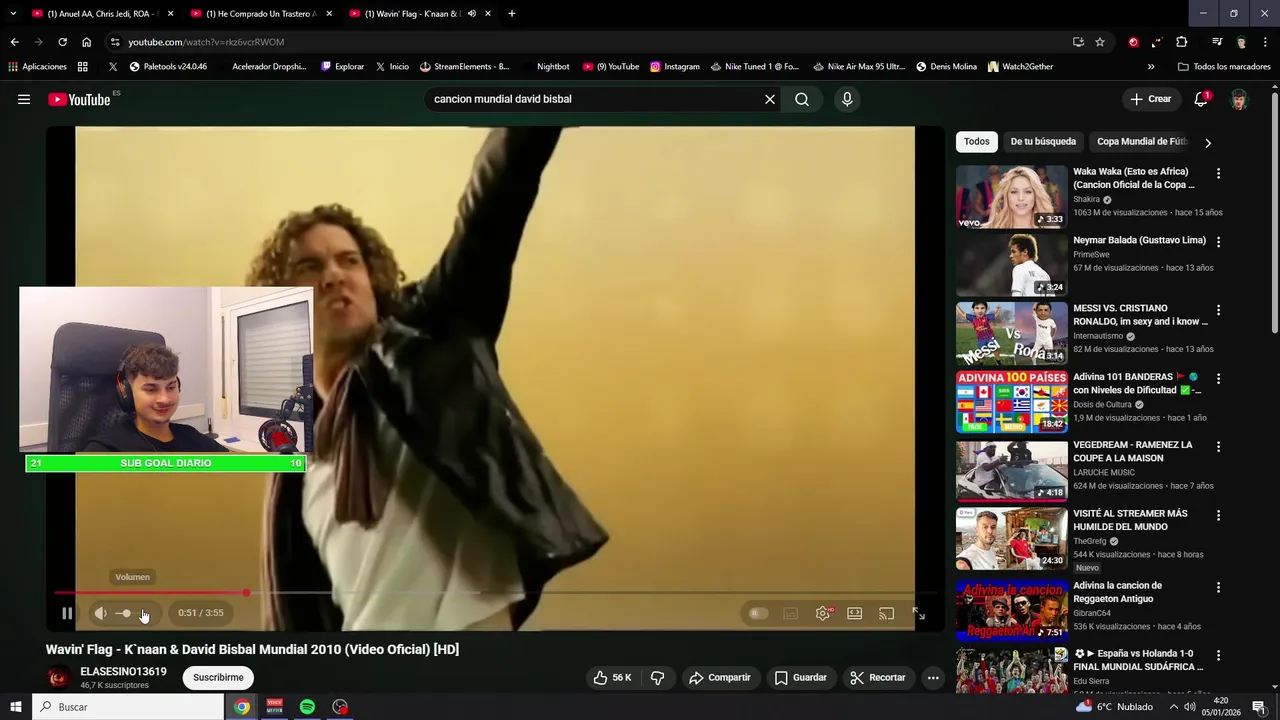Like the video with the thumbs-up

[x=612, y=677]
